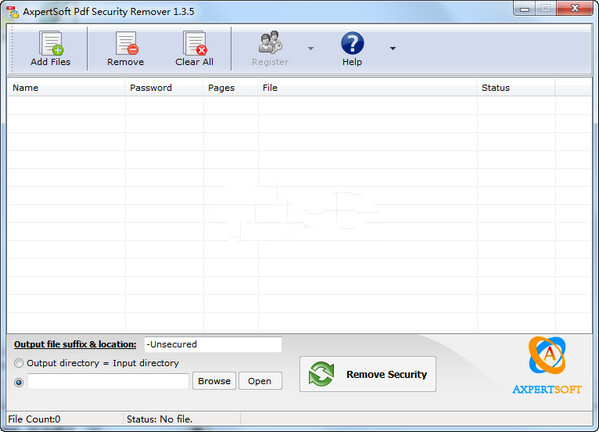Click the Password column header
This screenshot has height=432, width=599.
point(164,88)
